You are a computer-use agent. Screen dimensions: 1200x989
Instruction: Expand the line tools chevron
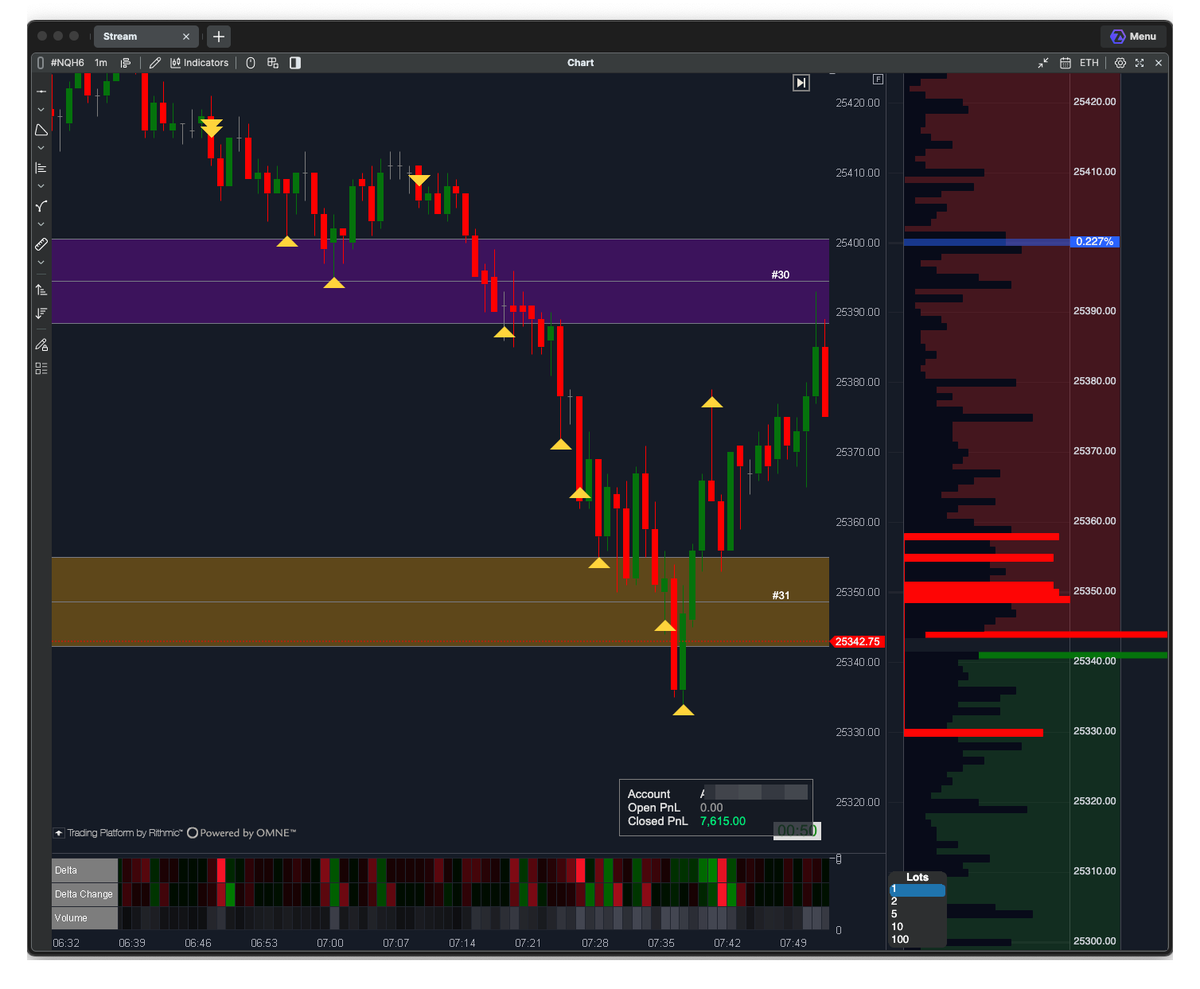(41, 109)
